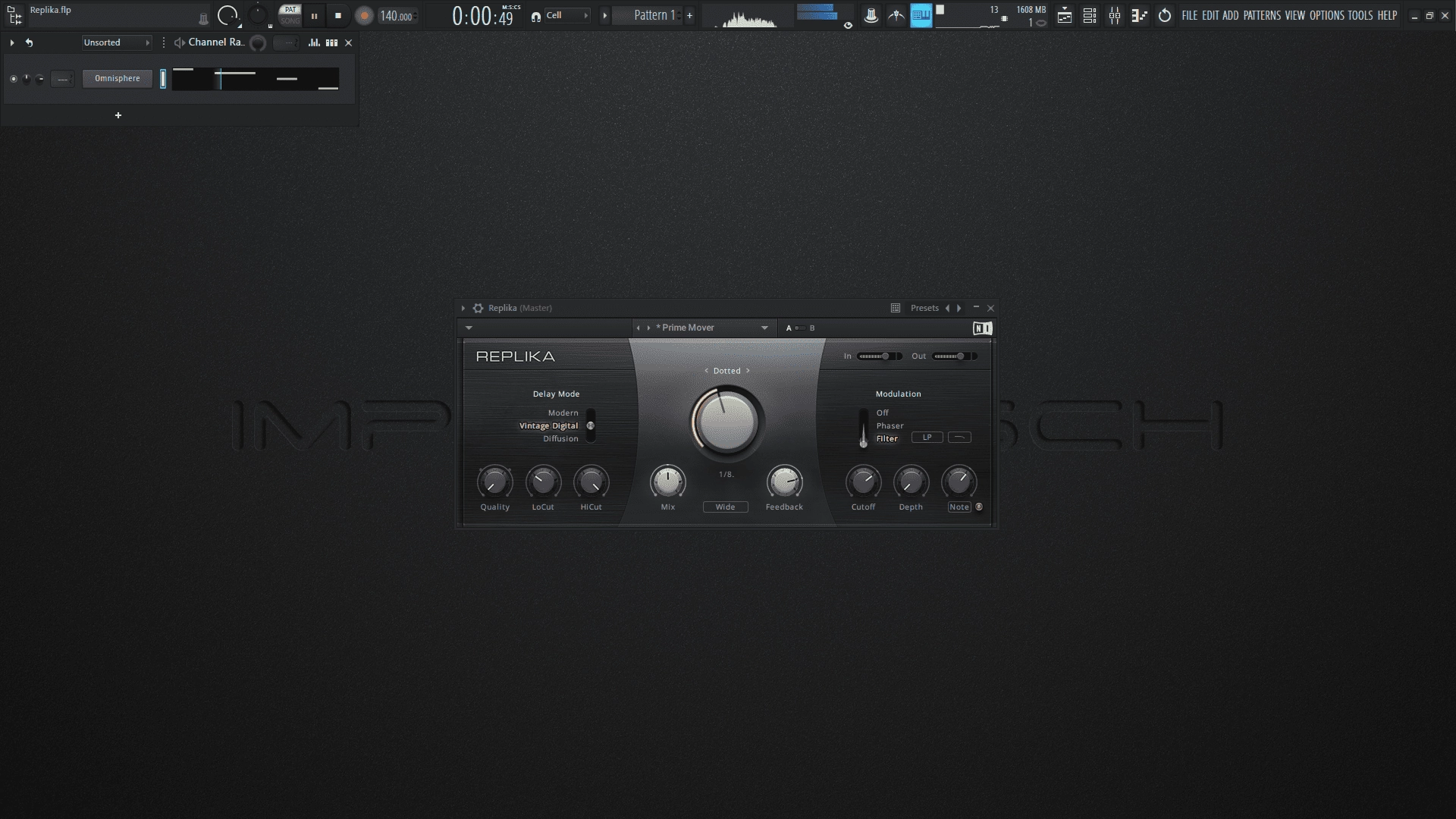Open the pattern selector arrow before Pattern 1

[x=604, y=15]
